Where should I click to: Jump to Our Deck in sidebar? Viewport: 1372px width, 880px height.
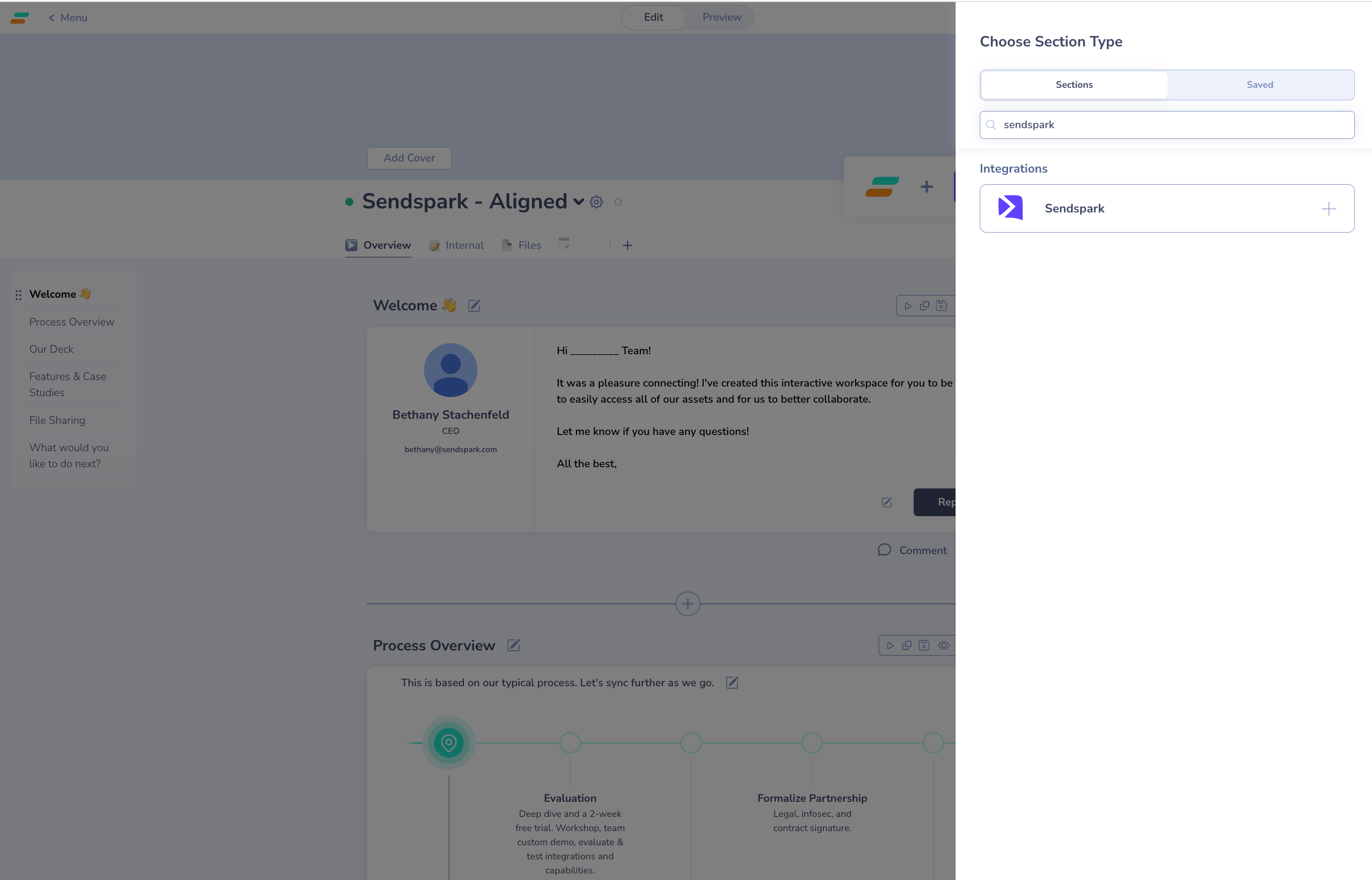pyautogui.click(x=51, y=349)
